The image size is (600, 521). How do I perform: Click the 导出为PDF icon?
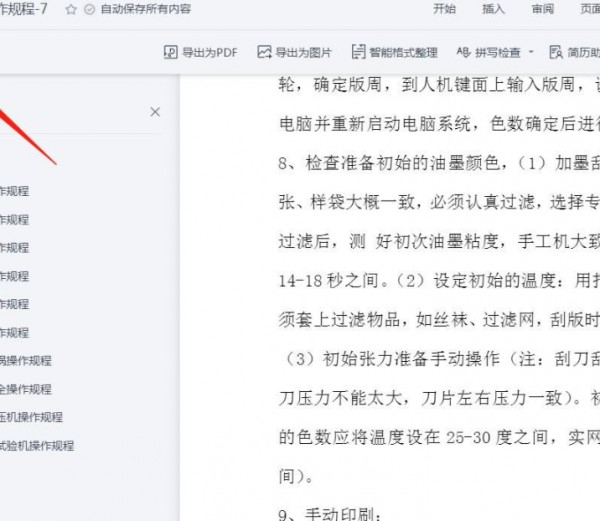171,52
